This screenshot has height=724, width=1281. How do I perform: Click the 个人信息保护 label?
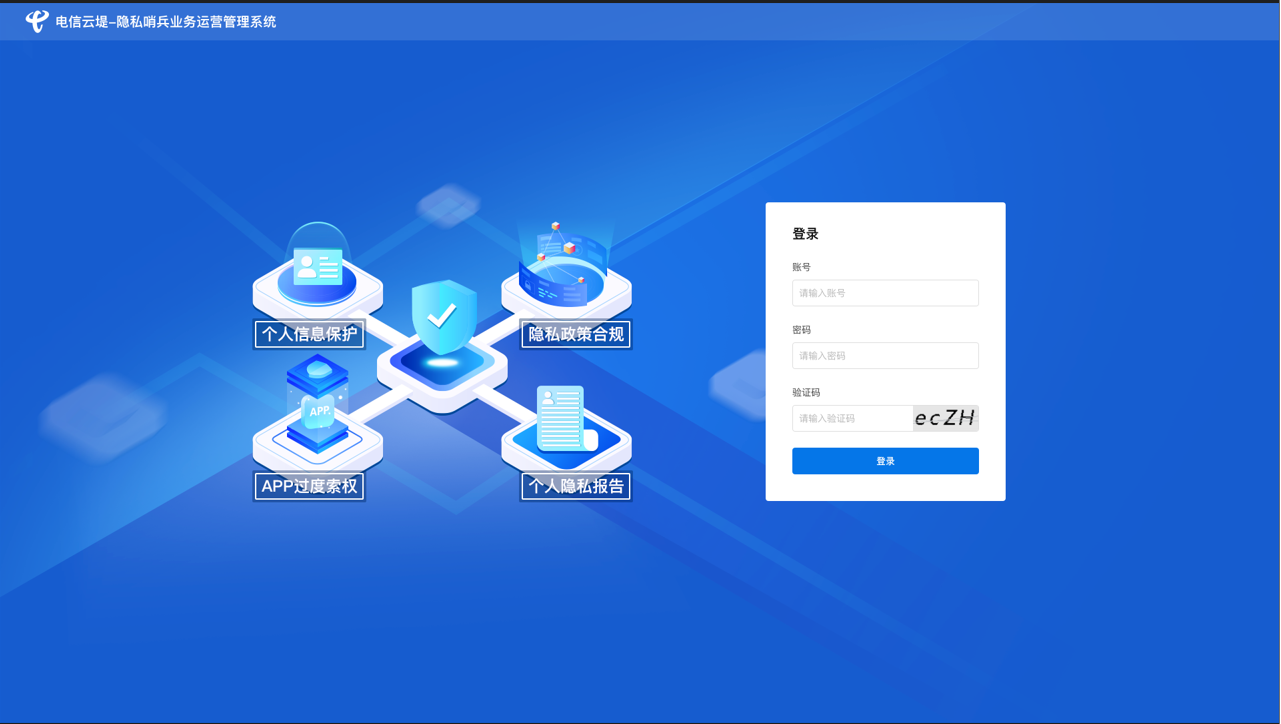click(x=309, y=334)
